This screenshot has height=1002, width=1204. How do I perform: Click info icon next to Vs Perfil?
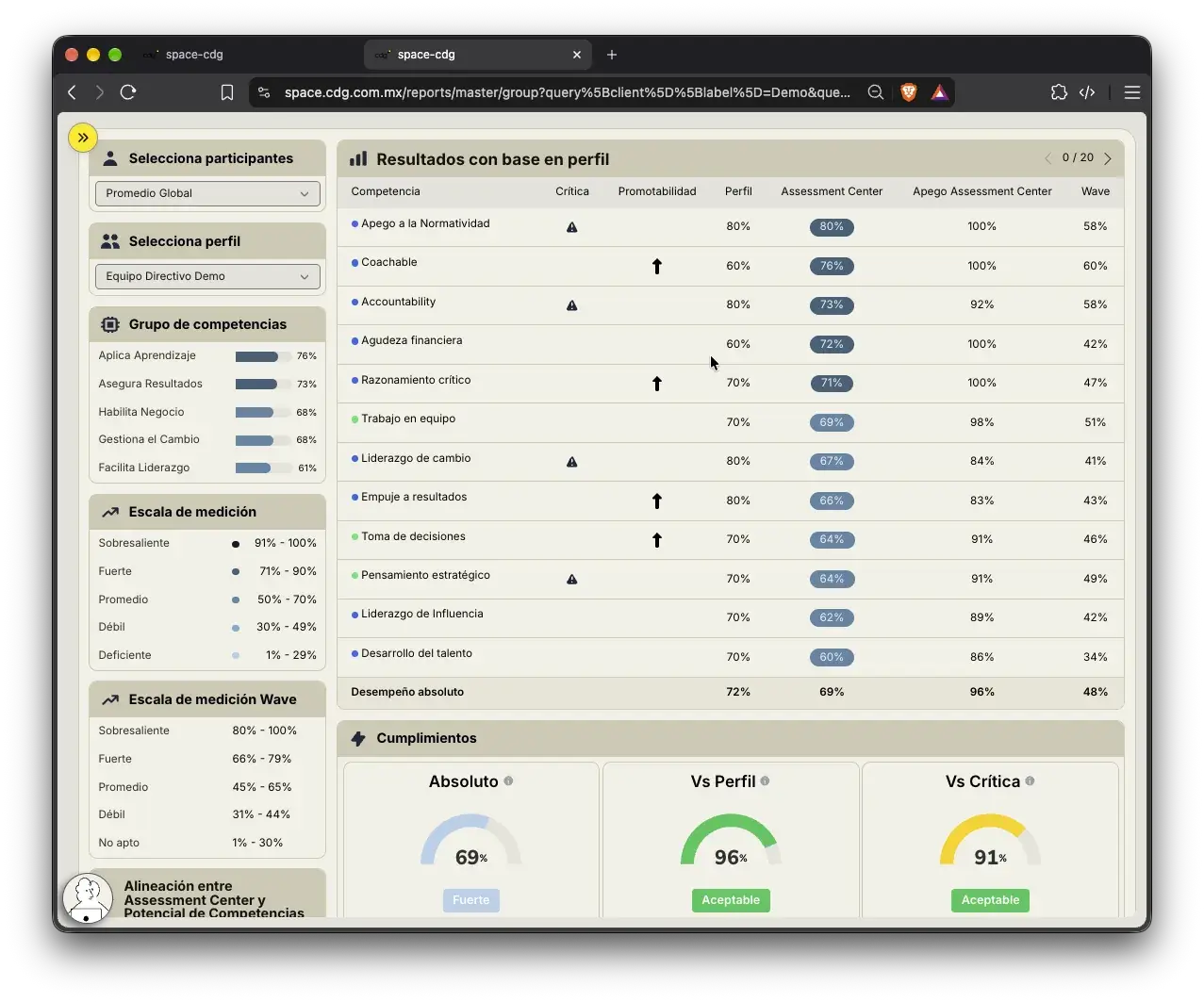[x=765, y=780]
